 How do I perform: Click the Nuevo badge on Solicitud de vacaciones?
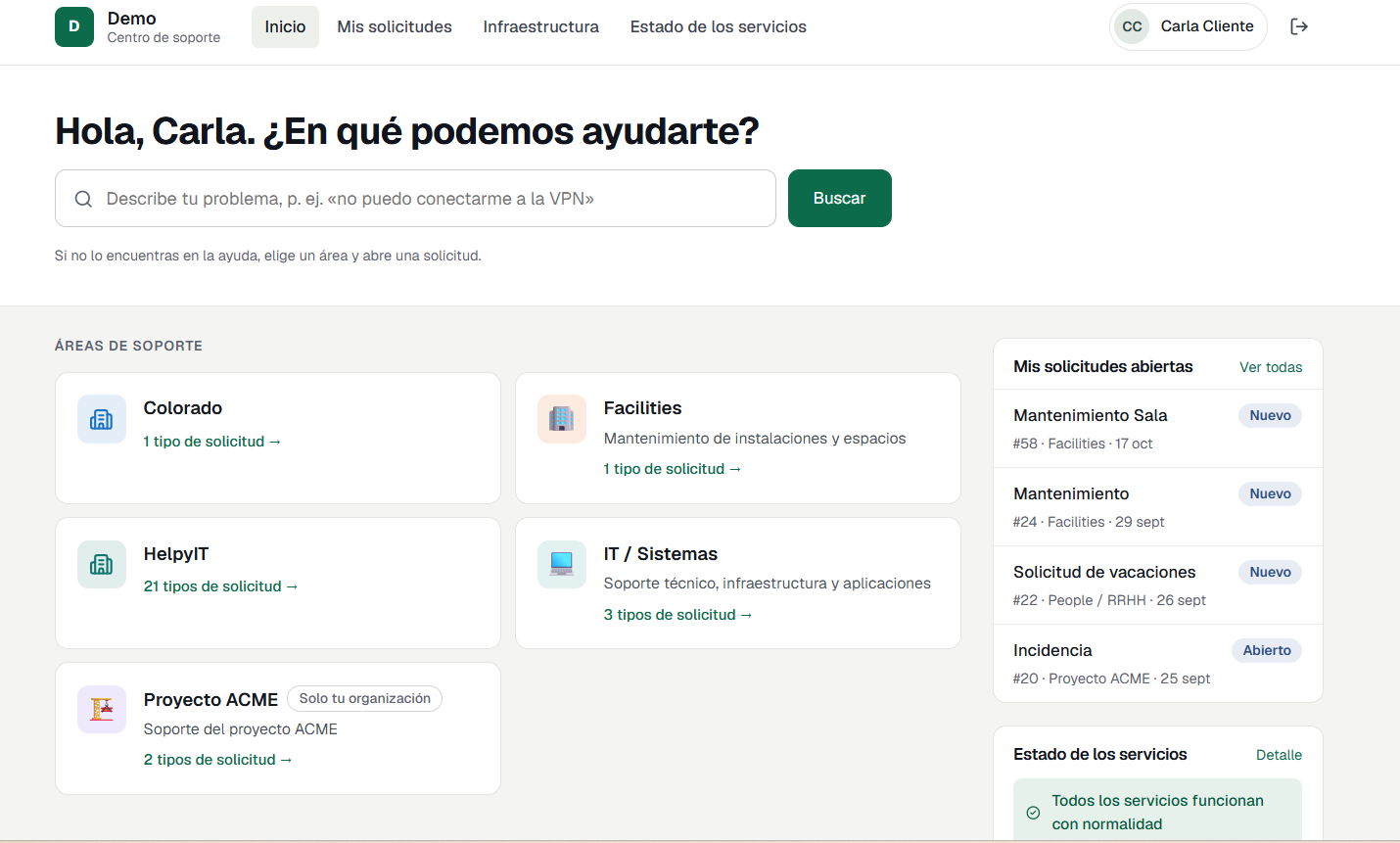click(x=1270, y=572)
